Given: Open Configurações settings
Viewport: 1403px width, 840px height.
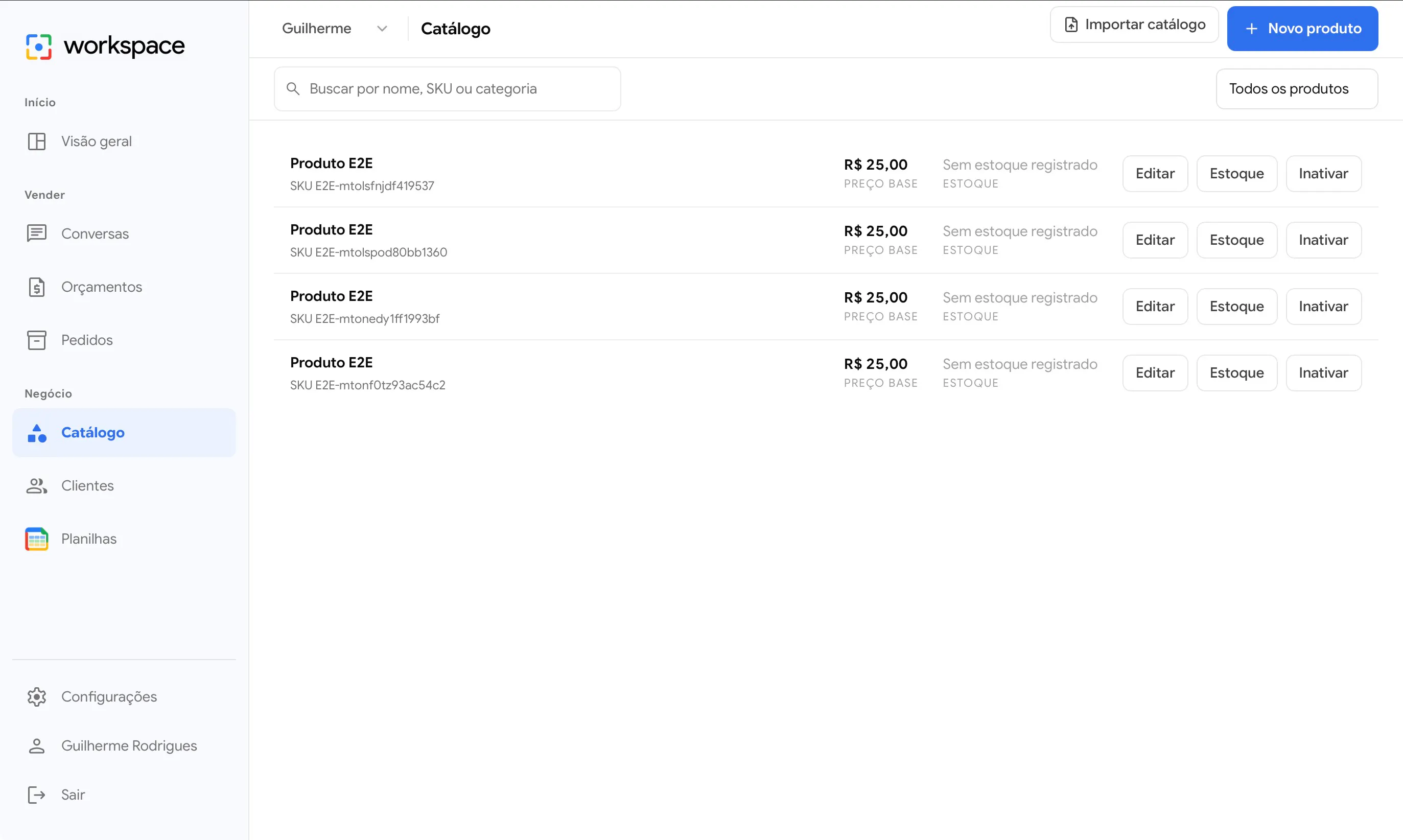Looking at the screenshot, I should [x=124, y=697].
